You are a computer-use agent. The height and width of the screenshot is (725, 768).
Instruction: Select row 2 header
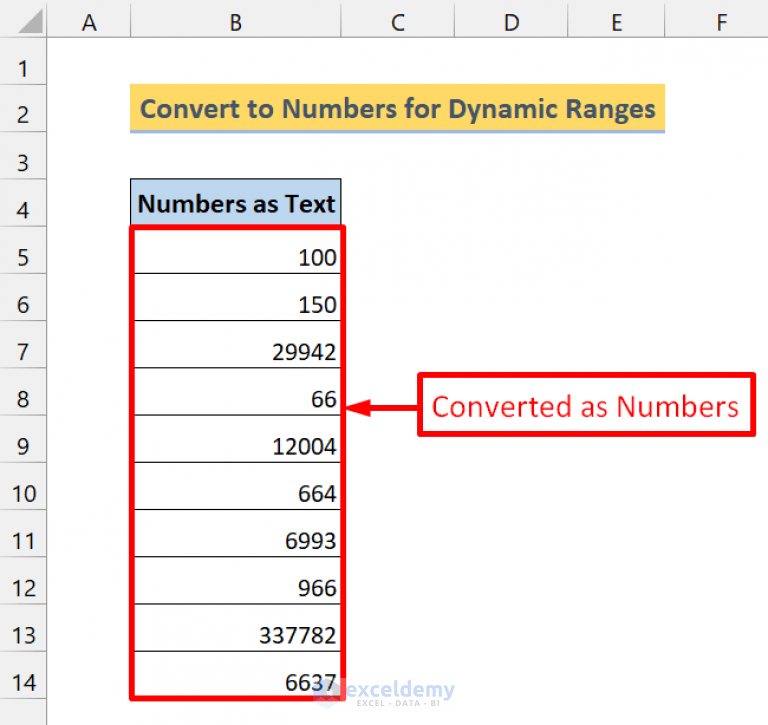[x=23, y=109]
